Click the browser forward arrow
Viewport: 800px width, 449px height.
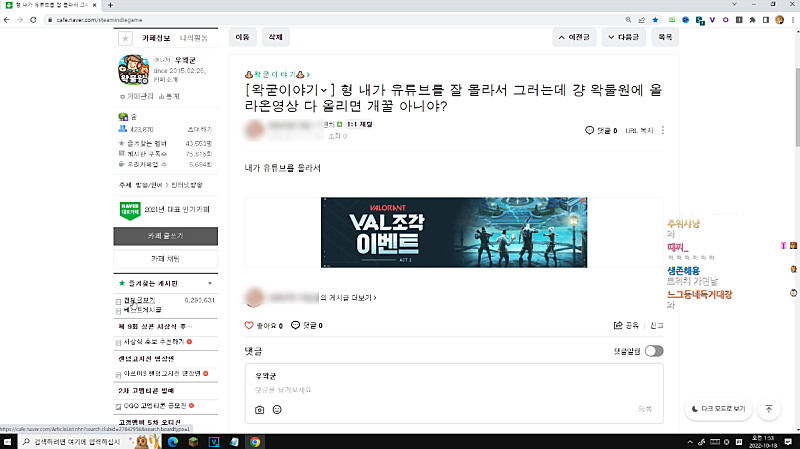(x=20, y=20)
